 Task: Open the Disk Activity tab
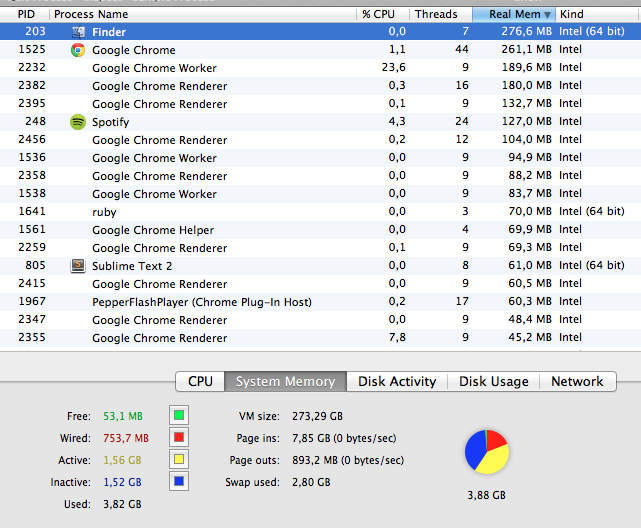click(x=397, y=381)
